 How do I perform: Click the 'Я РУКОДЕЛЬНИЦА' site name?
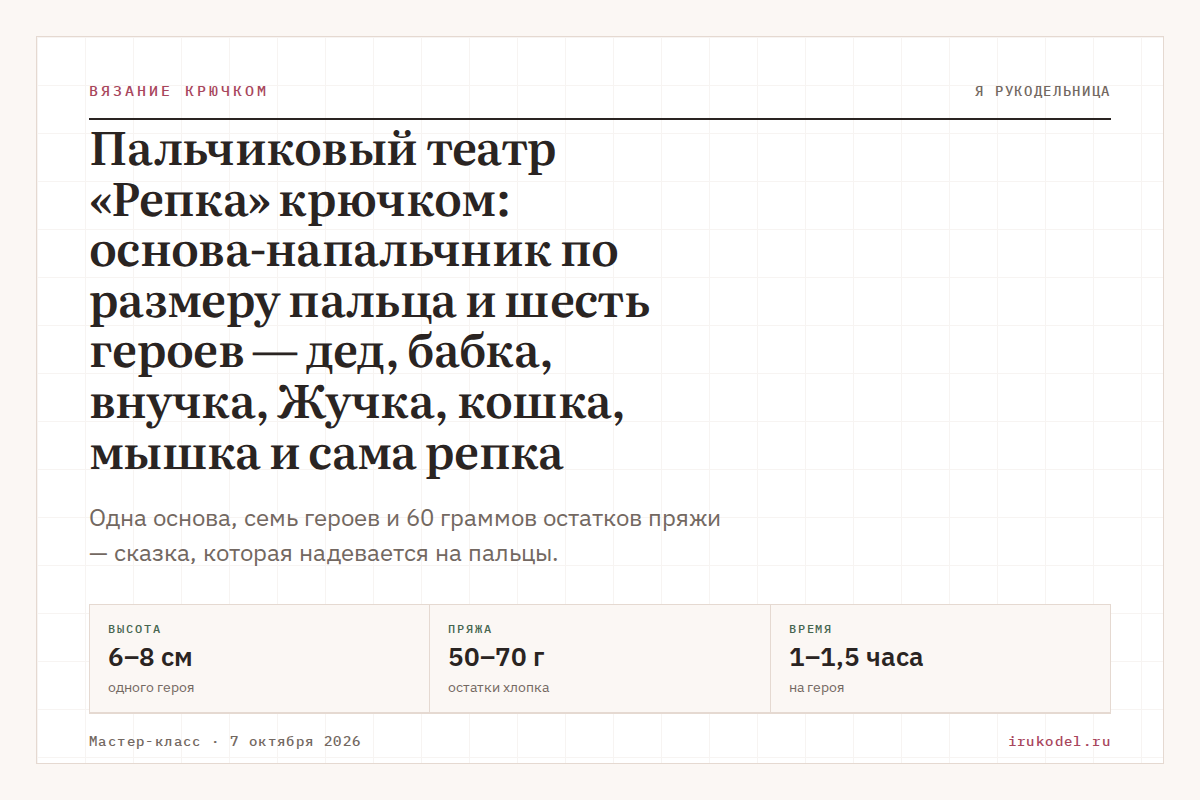(x=1042, y=91)
